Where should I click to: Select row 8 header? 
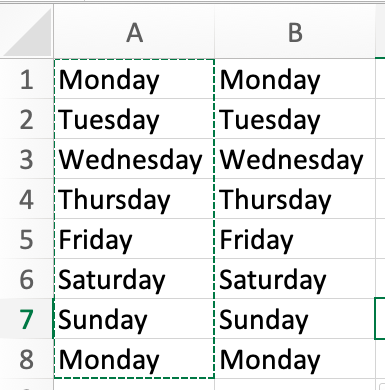click(27, 359)
